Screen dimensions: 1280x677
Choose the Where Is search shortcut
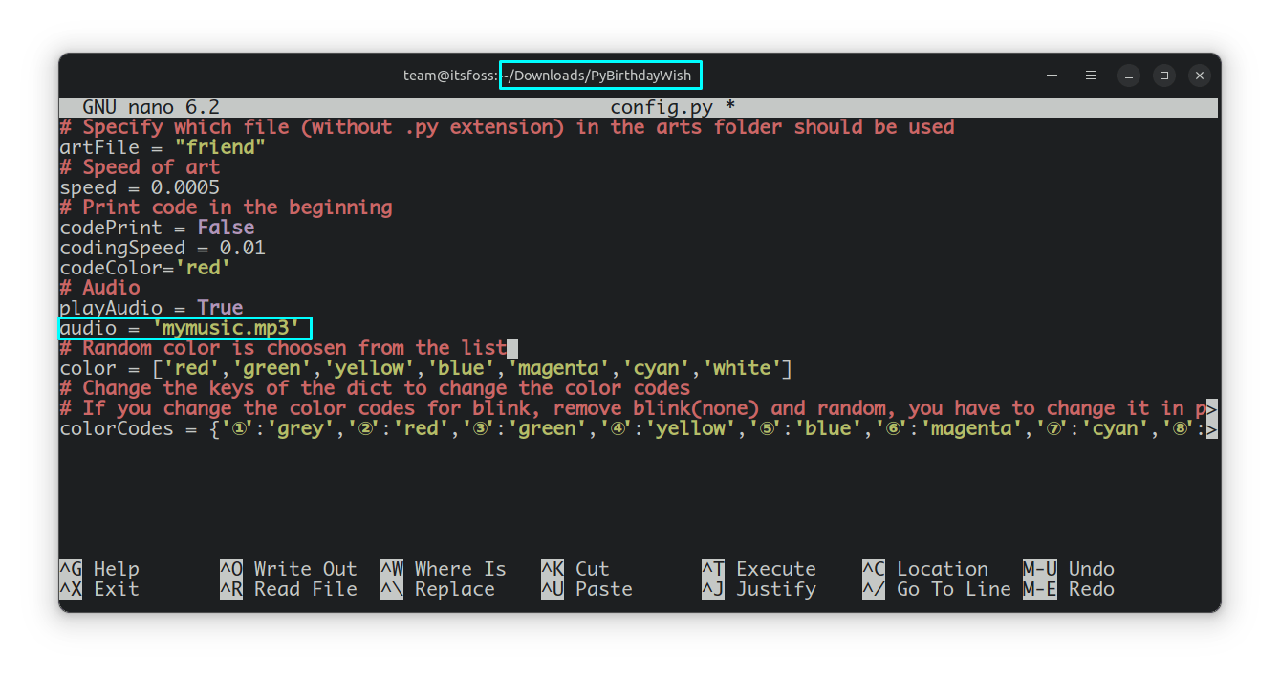[x=460, y=569]
